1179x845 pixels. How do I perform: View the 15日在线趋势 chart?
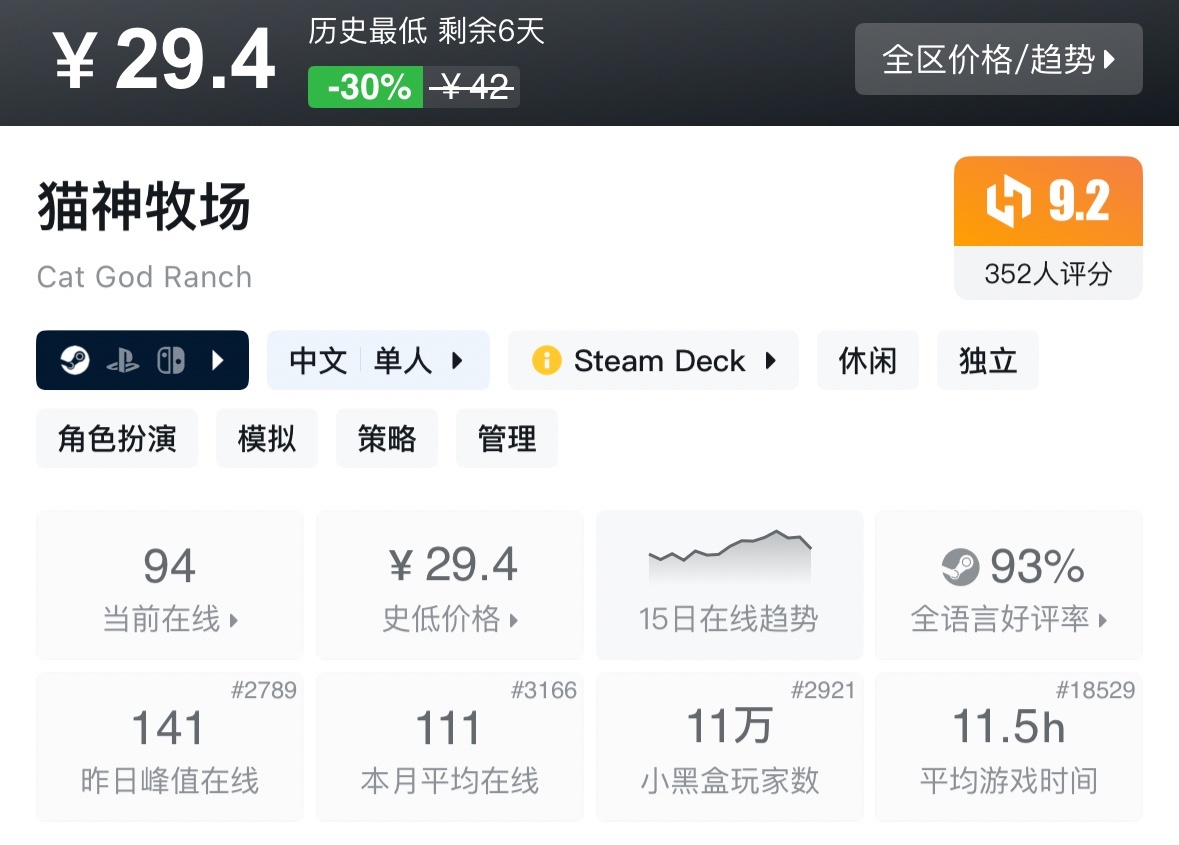click(729, 585)
